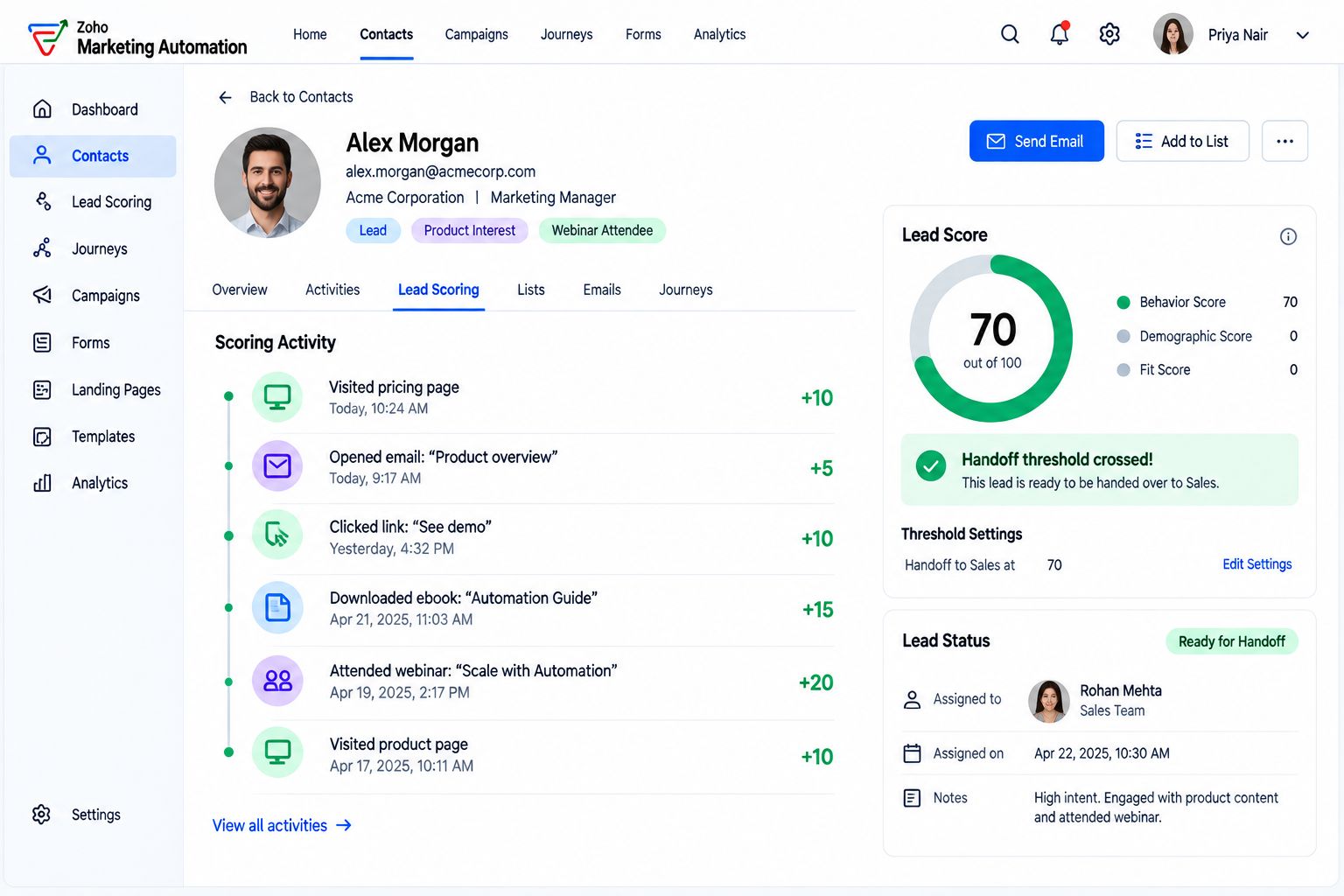This screenshot has width=1344, height=896.
Task: Go to Home in top navigation
Action: click(x=310, y=34)
